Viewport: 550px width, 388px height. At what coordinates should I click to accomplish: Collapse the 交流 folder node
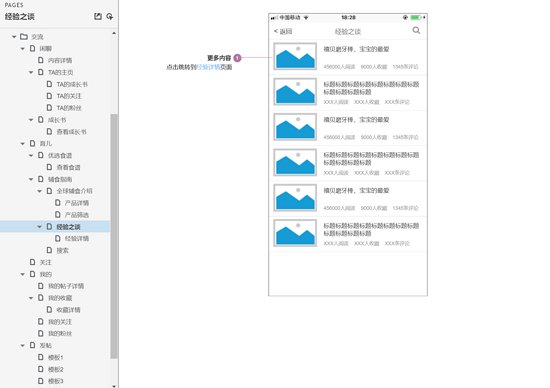tap(14, 36)
